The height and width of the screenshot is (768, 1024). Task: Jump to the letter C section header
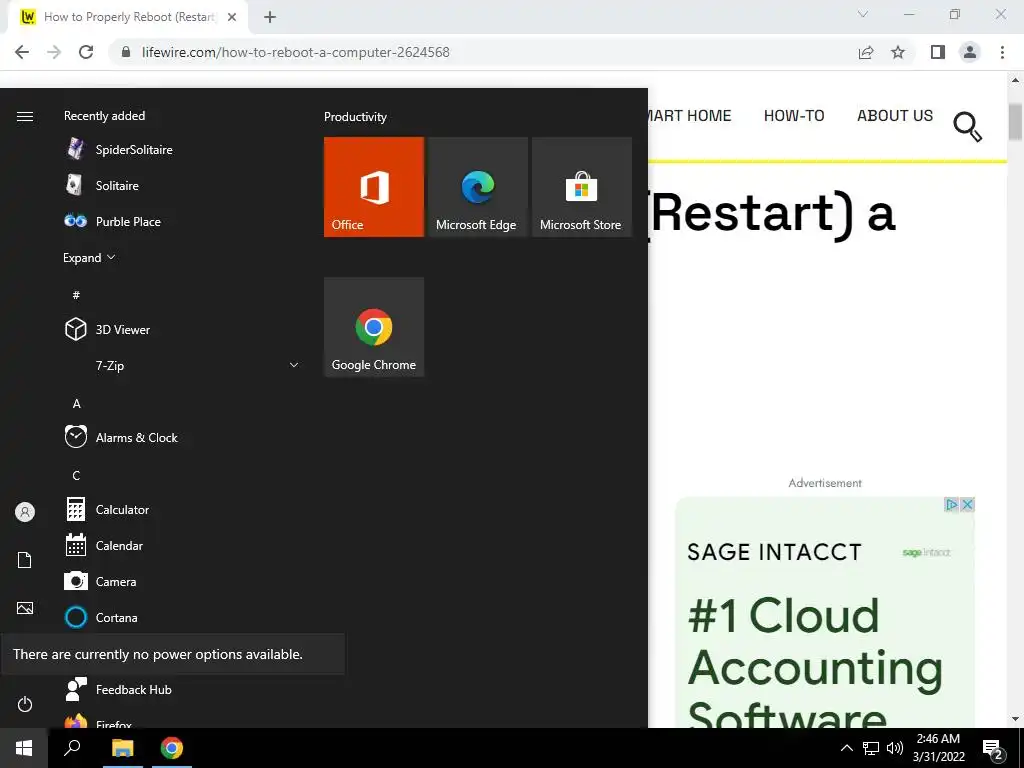point(76,475)
